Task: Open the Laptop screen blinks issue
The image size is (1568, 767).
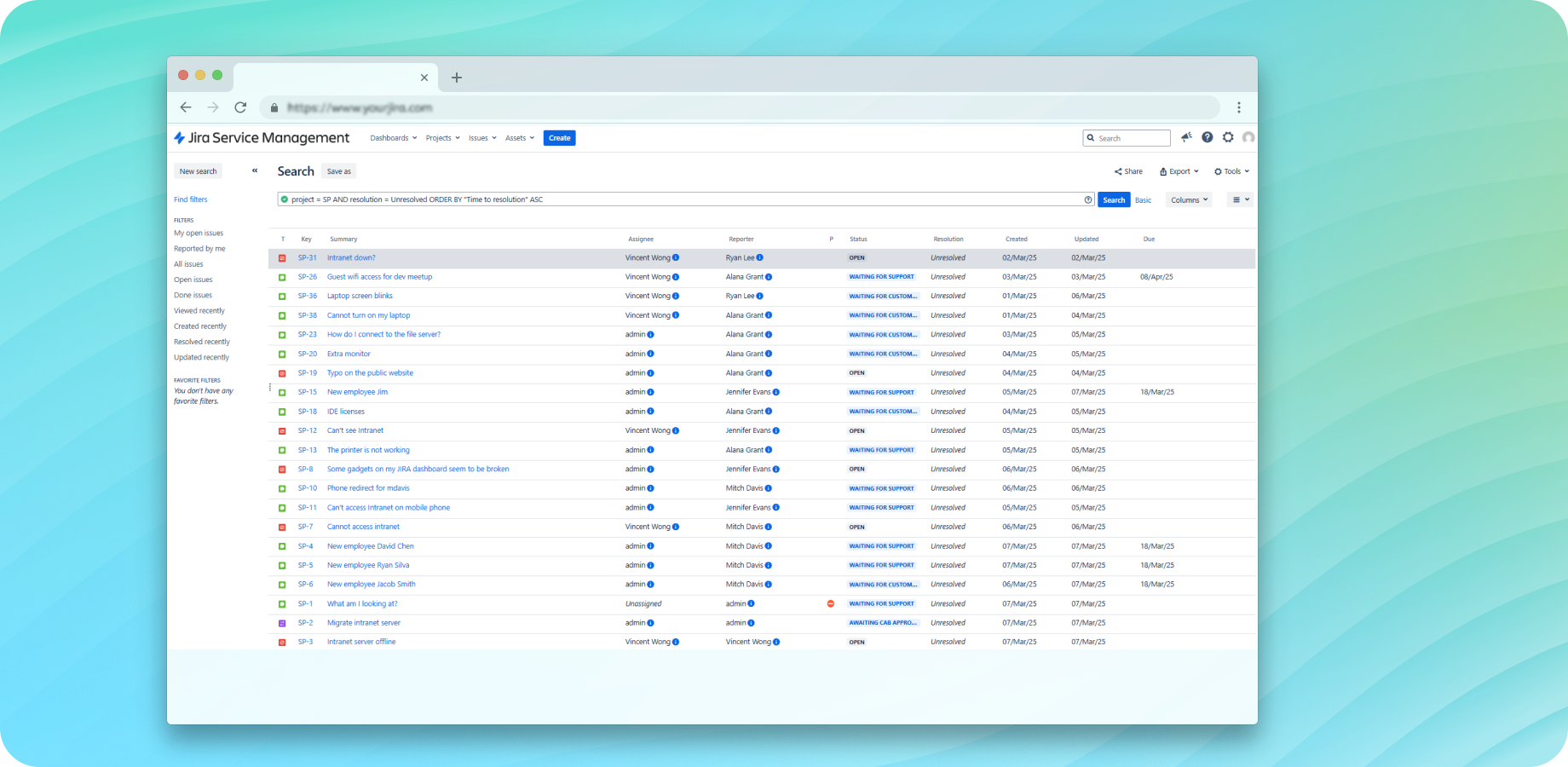Action: (360, 297)
